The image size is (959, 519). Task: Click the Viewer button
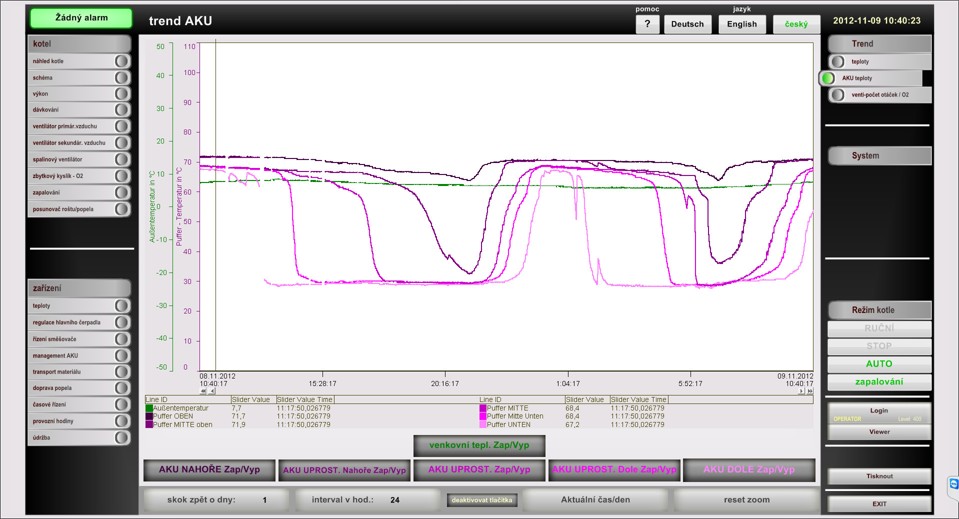[x=879, y=432]
